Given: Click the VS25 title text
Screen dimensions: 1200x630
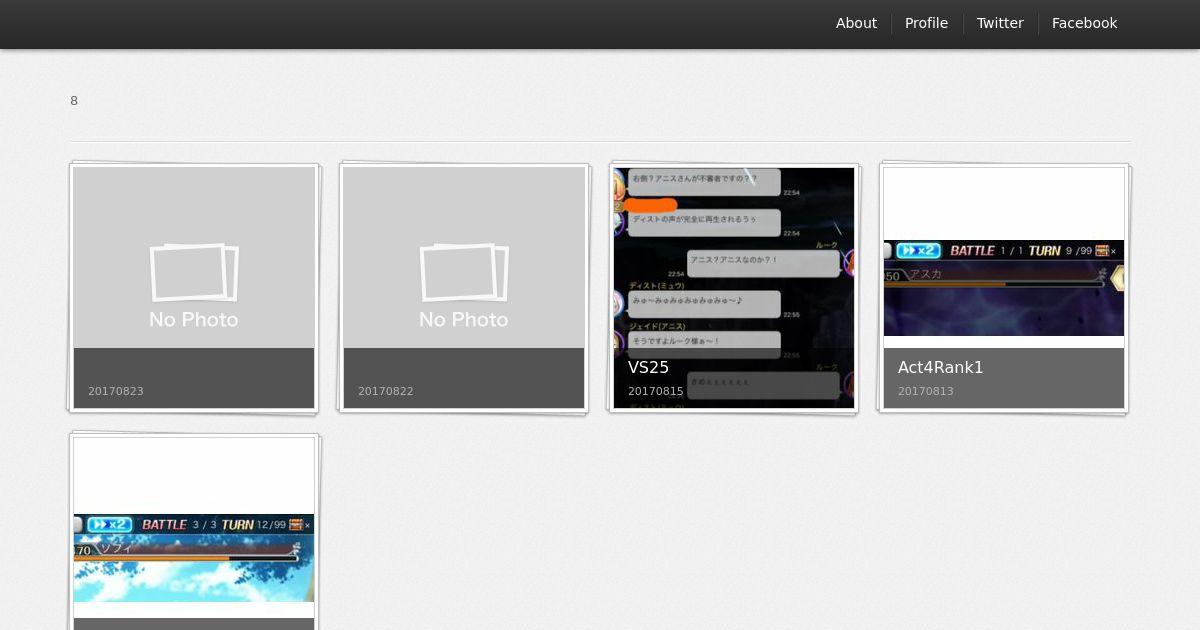Looking at the screenshot, I should coord(648,367).
